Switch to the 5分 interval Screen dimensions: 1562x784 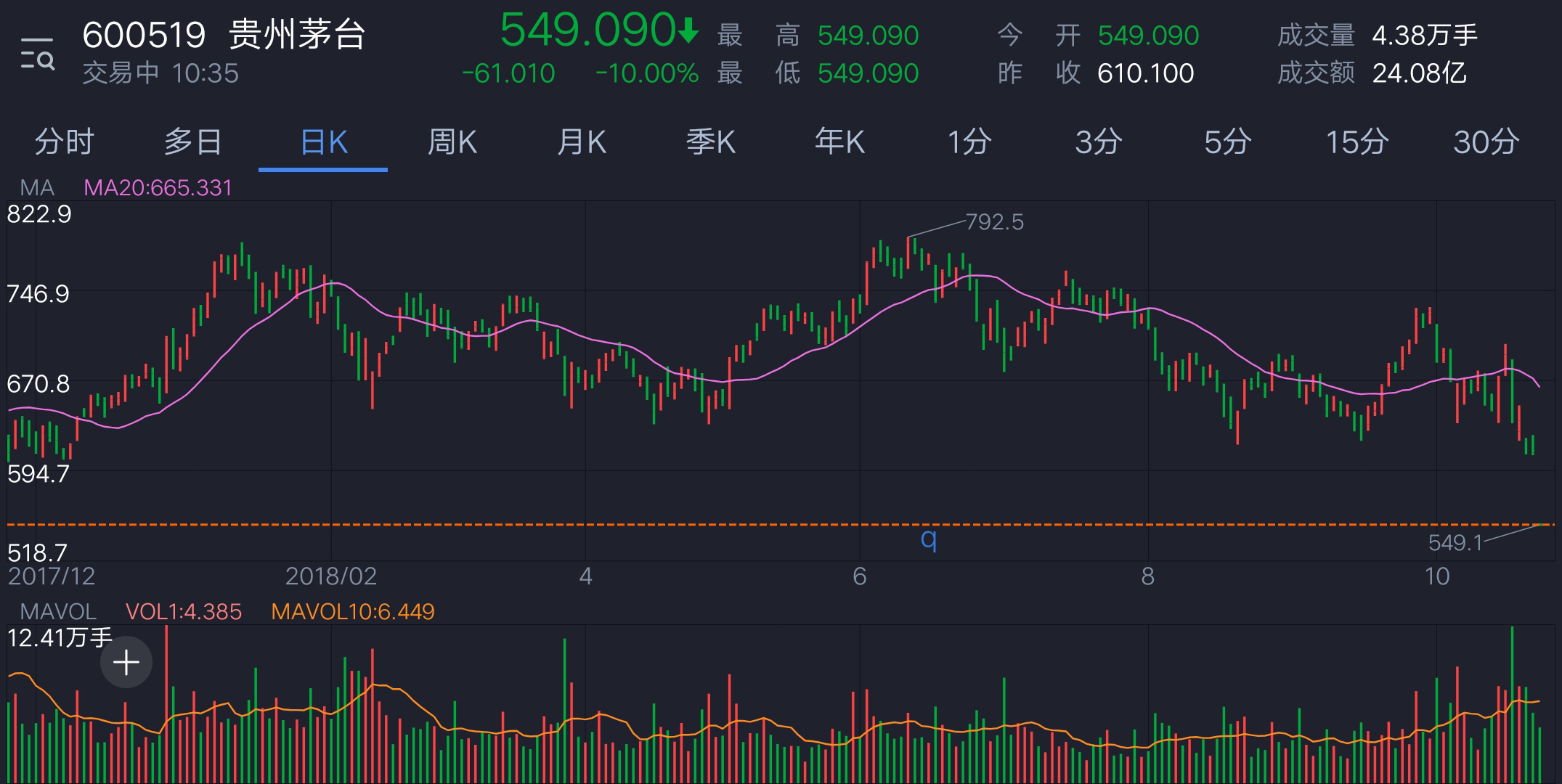click(x=1227, y=142)
